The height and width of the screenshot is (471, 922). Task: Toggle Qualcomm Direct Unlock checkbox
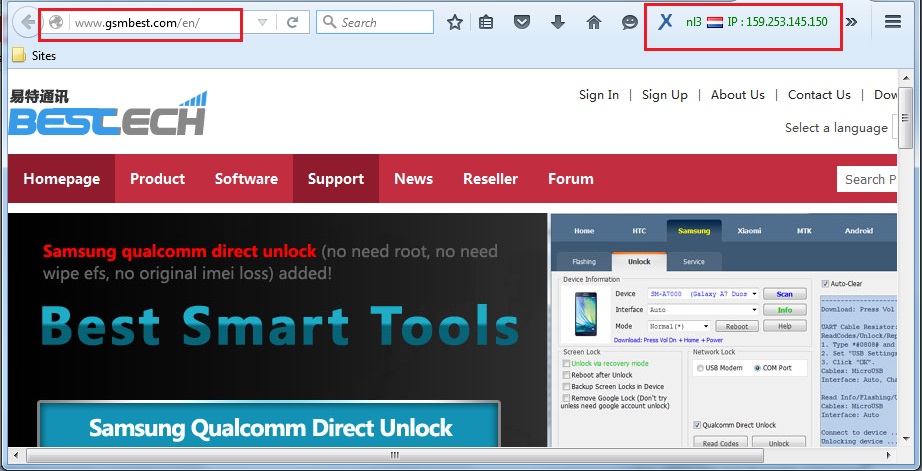(x=697, y=425)
